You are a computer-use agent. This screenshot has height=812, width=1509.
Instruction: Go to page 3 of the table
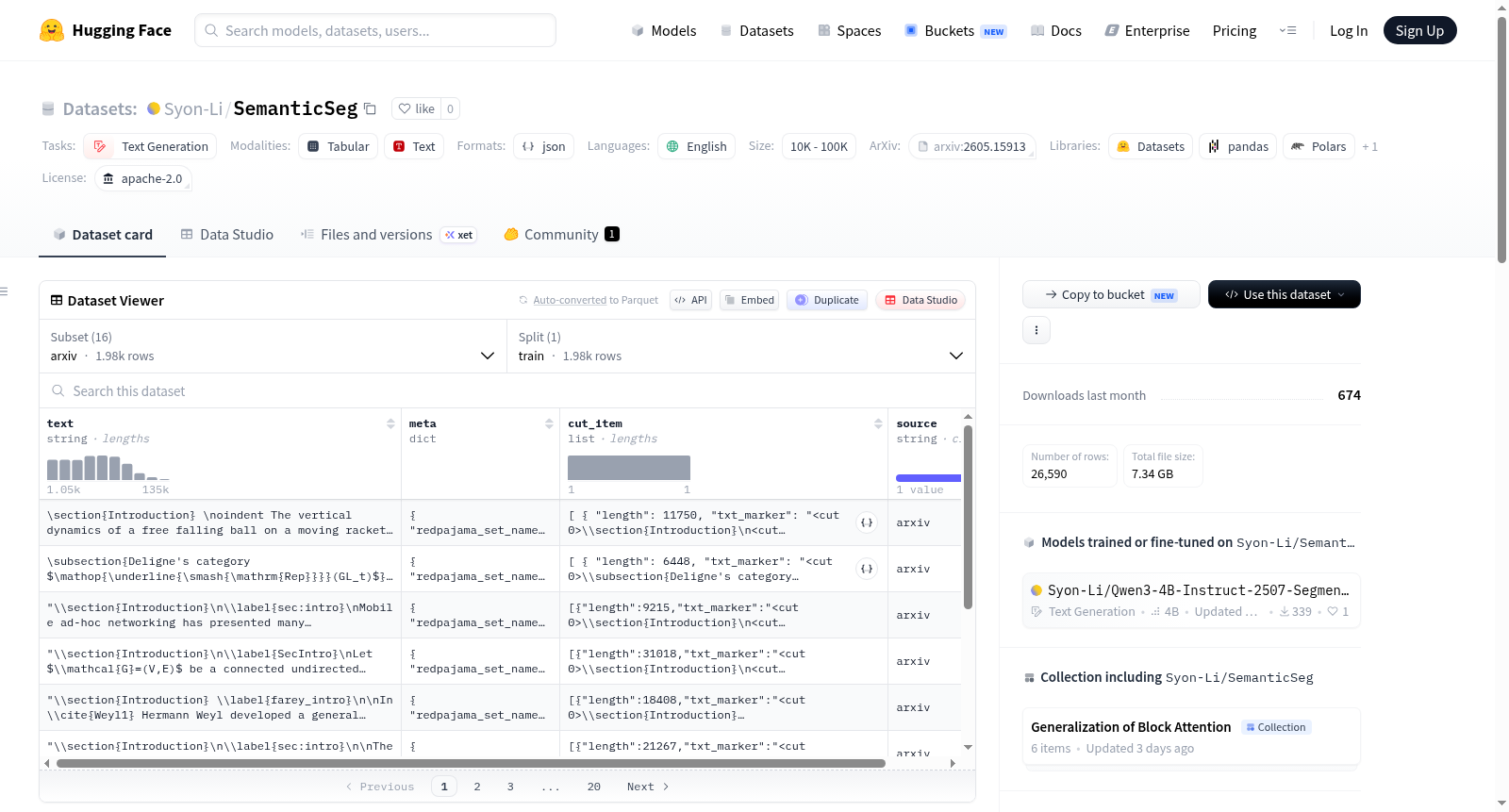pyautogui.click(x=510, y=787)
